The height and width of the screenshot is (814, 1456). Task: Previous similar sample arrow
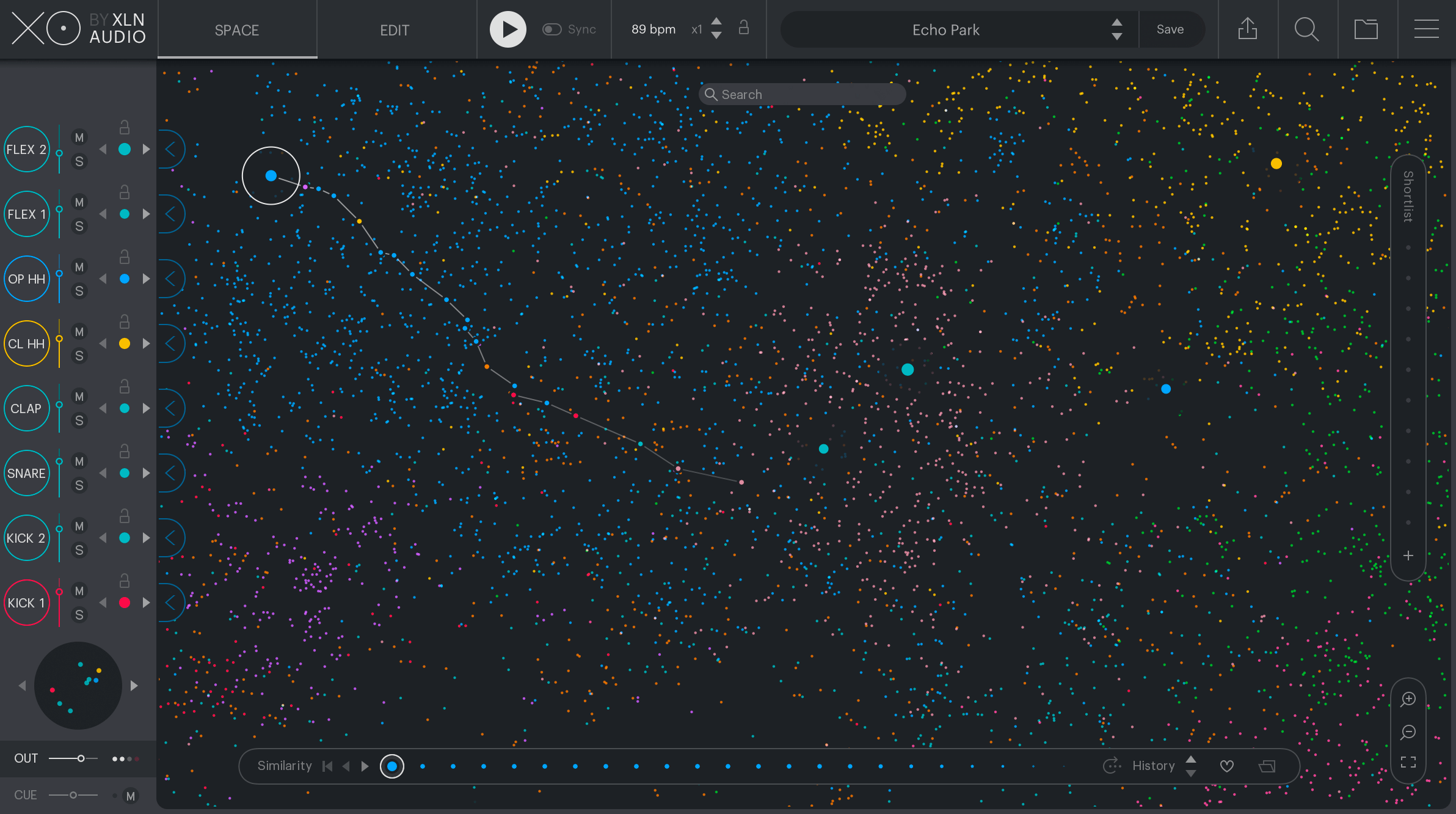click(346, 766)
